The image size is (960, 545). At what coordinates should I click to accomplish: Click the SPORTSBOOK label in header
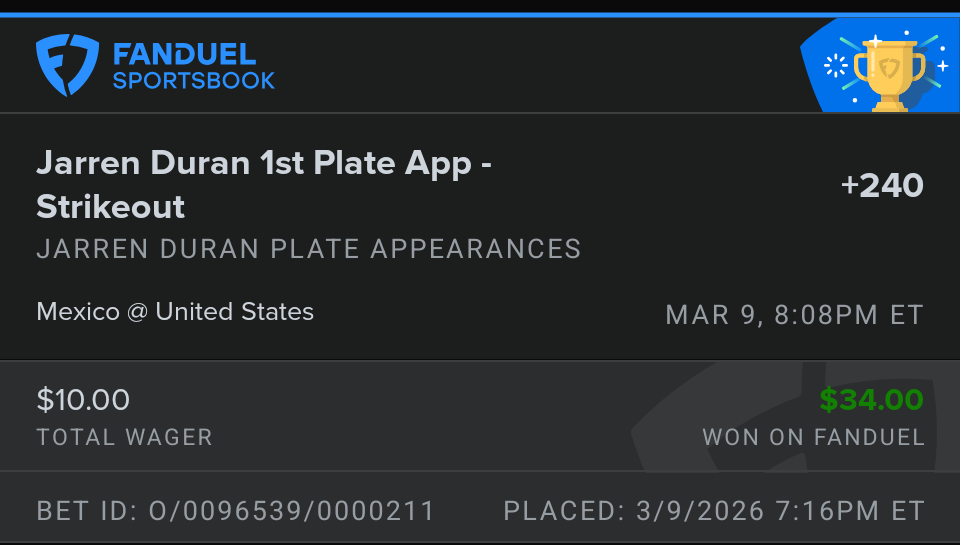pyautogui.click(x=193, y=81)
